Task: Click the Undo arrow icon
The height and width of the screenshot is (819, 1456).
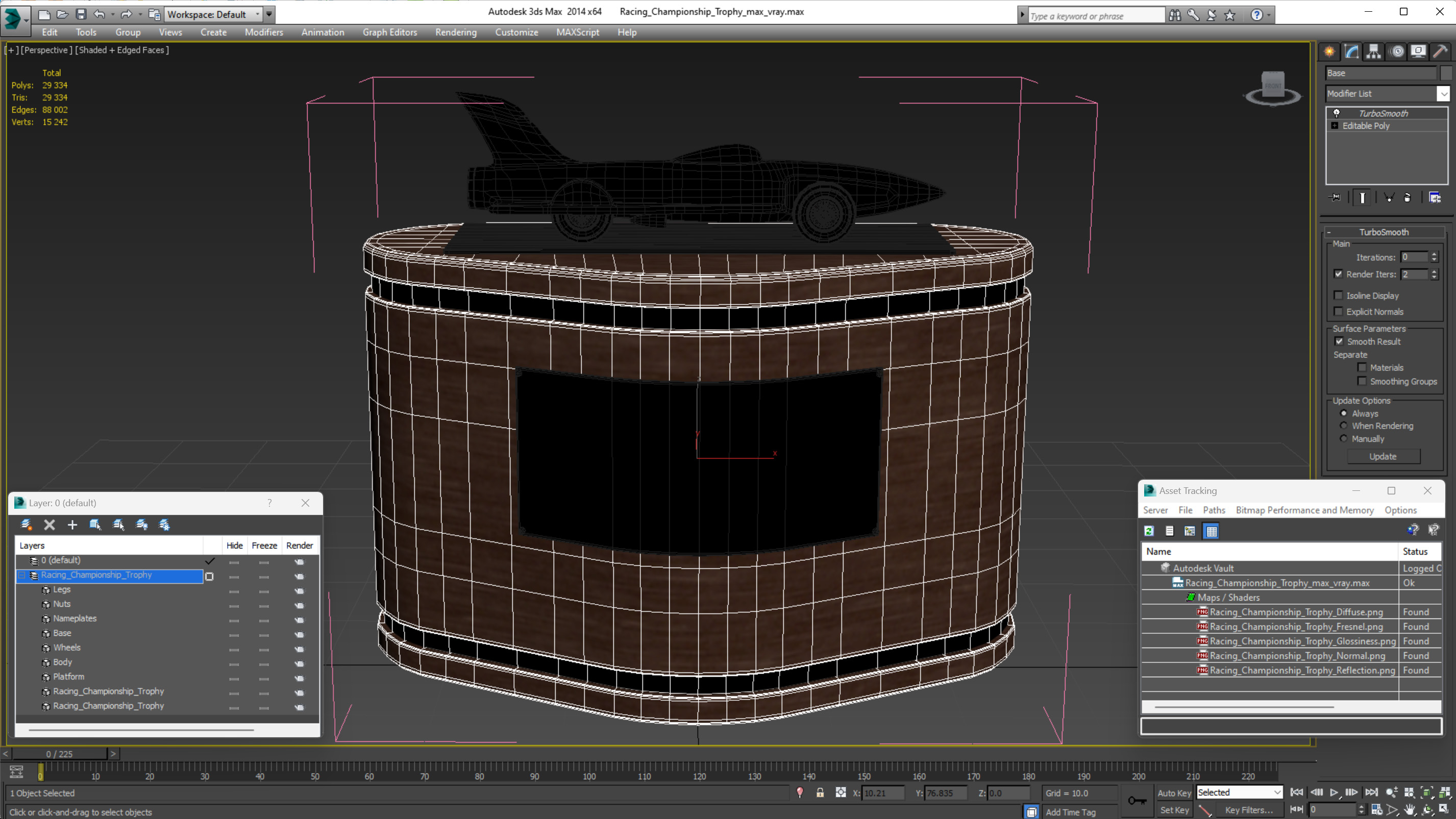Action: click(99, 14)
